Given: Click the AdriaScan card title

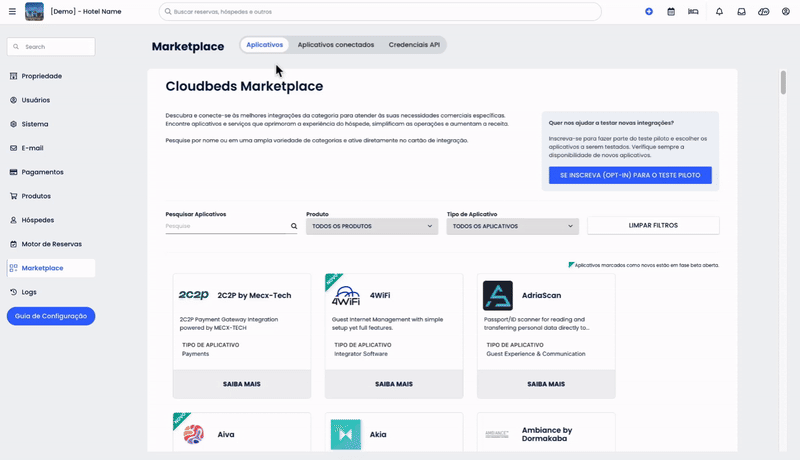Looking at the screenshot, I should coord(541,295).
